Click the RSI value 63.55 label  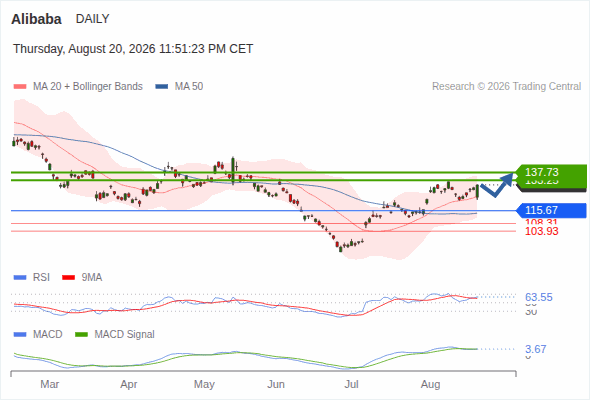click(x=539, y=297)
